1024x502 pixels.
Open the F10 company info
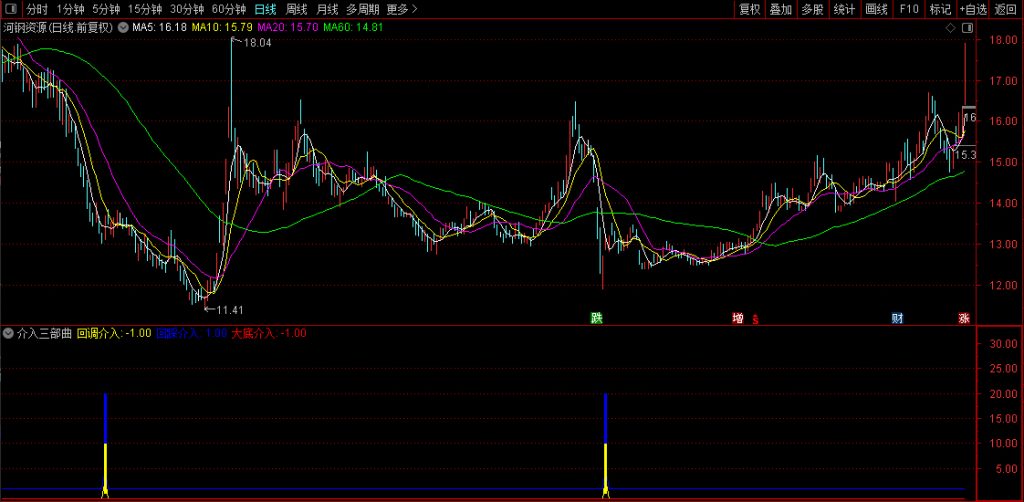[x=908, y=9]
